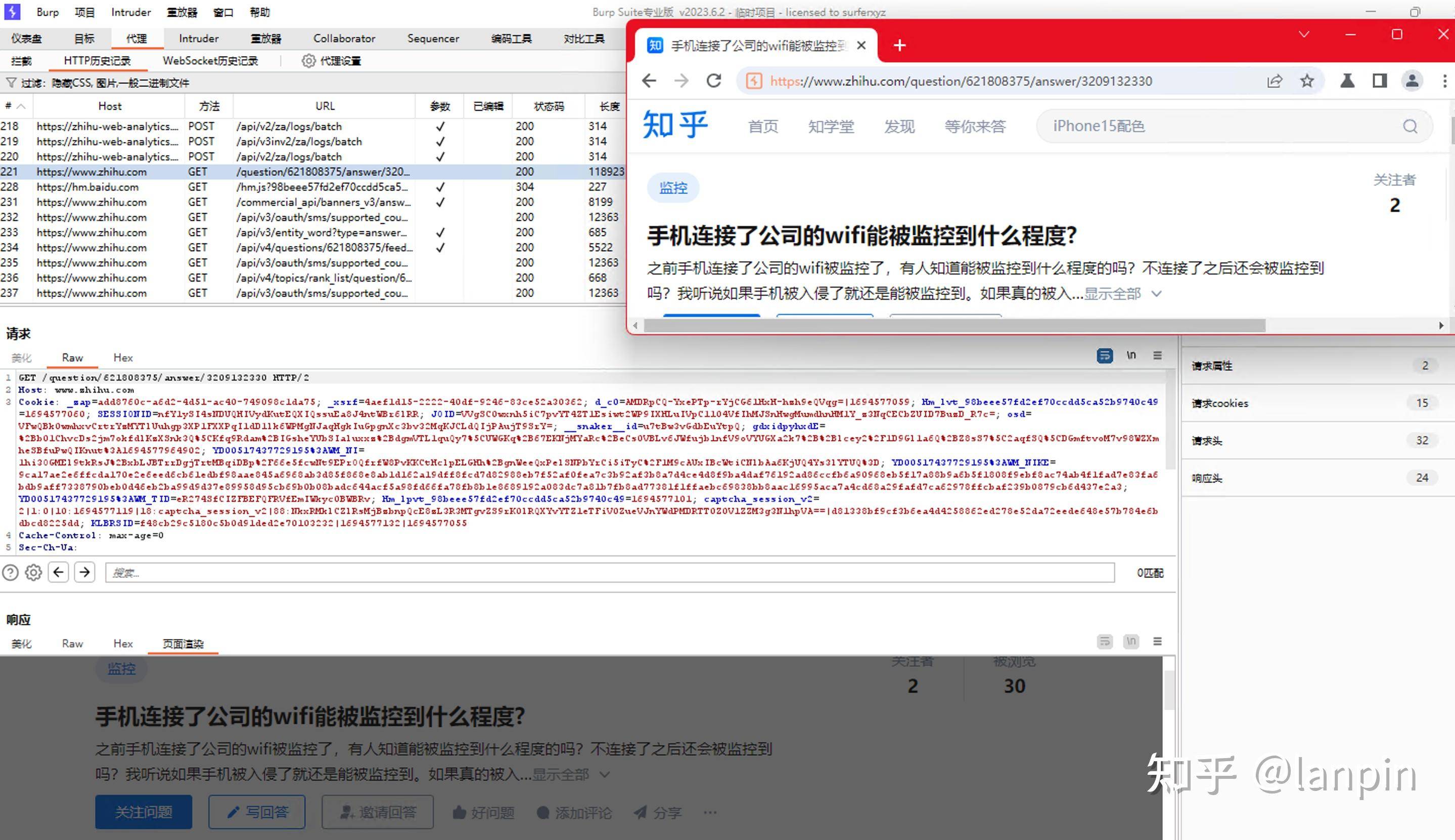This screenshot has width=1455, height=840.
Task: Expand 响应头 inspector section
Action: click(1318, 478)
